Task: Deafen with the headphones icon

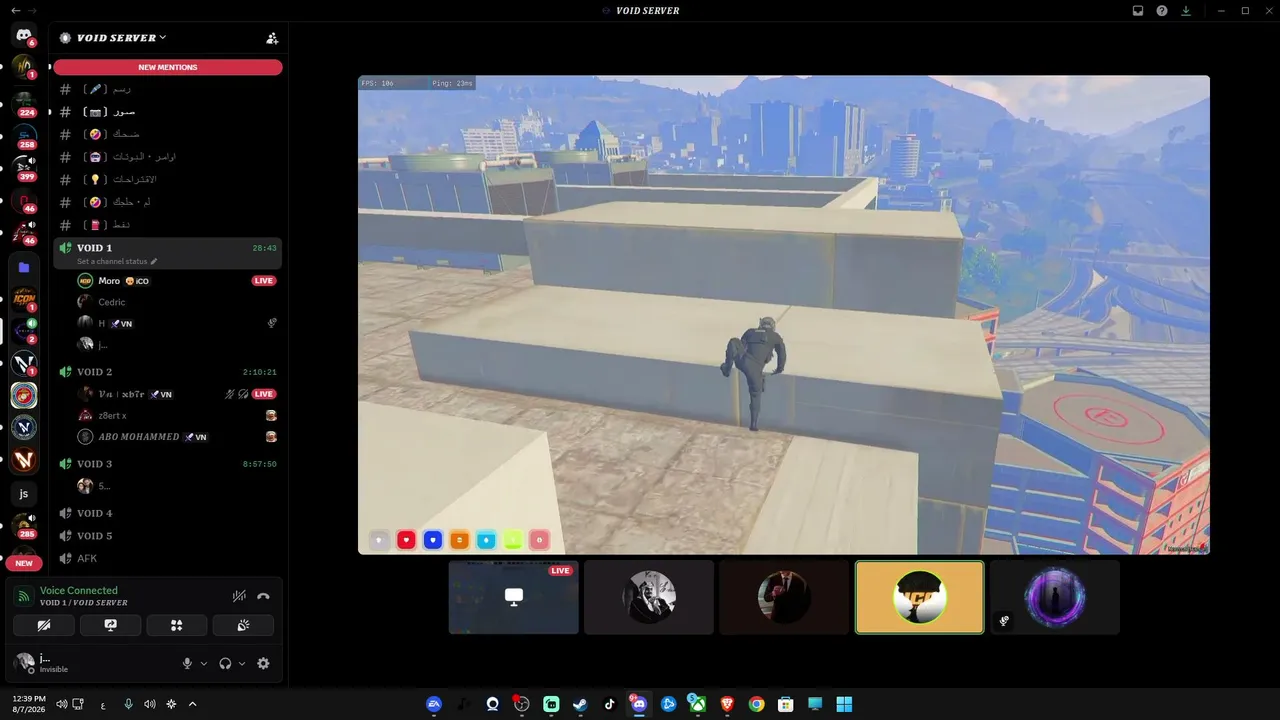Action: [226, 663]
